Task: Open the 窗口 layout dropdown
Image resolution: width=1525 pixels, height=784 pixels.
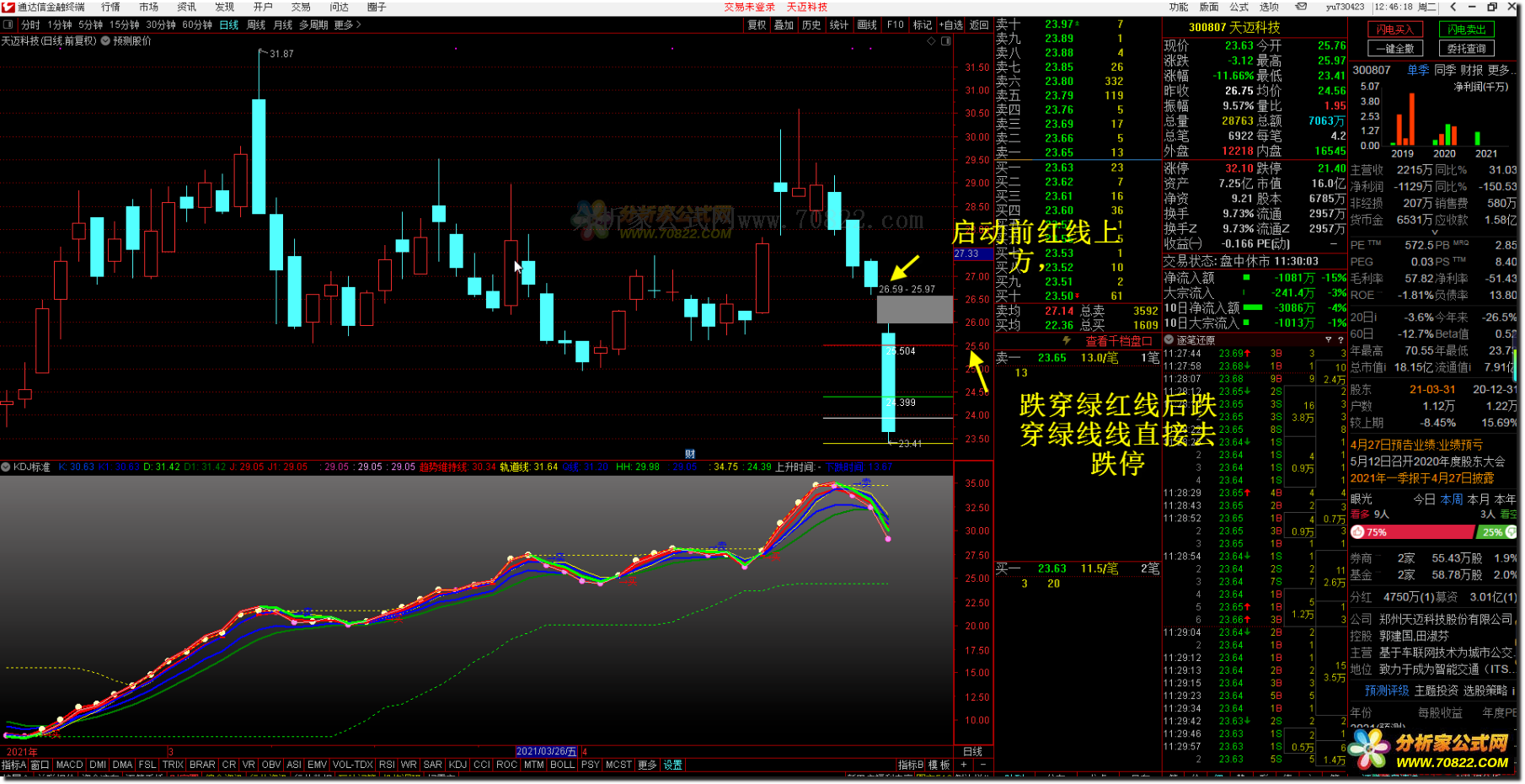Action: [40, 765]
